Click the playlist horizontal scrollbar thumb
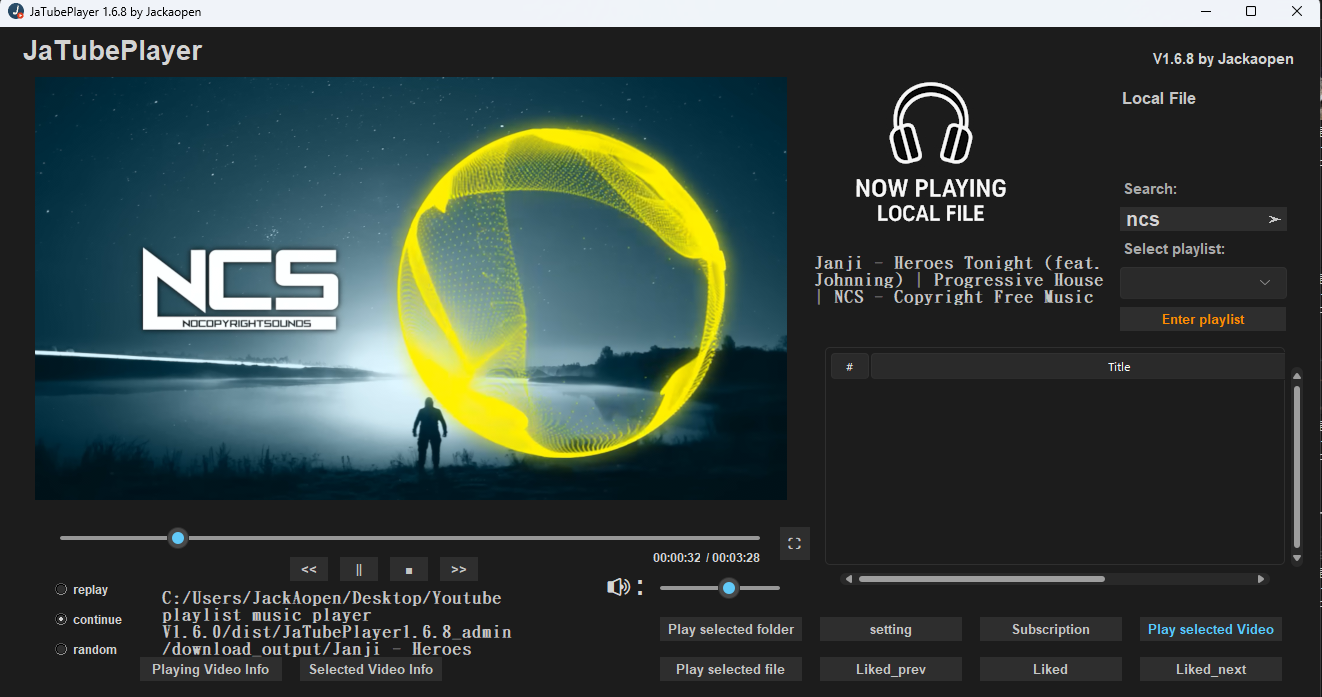Screen dimensions: 1322x697 (981, 578)
